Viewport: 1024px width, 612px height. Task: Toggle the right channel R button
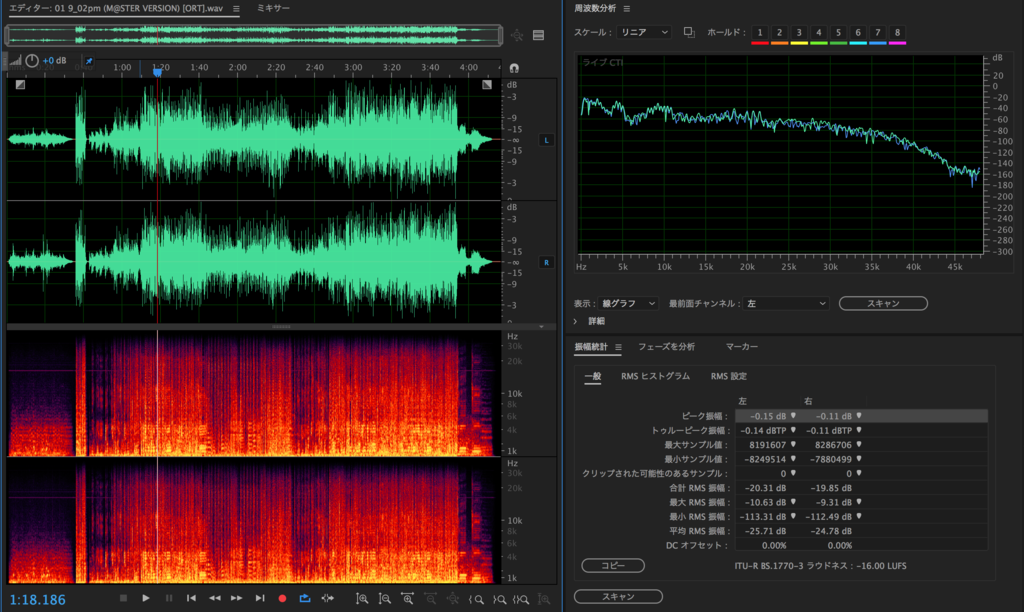[x=547, y=263]
